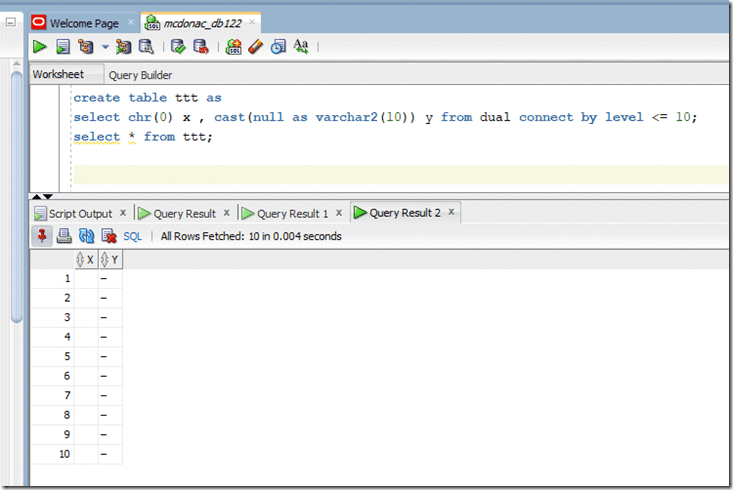Click the Explain Plan icon

point(85,46)
